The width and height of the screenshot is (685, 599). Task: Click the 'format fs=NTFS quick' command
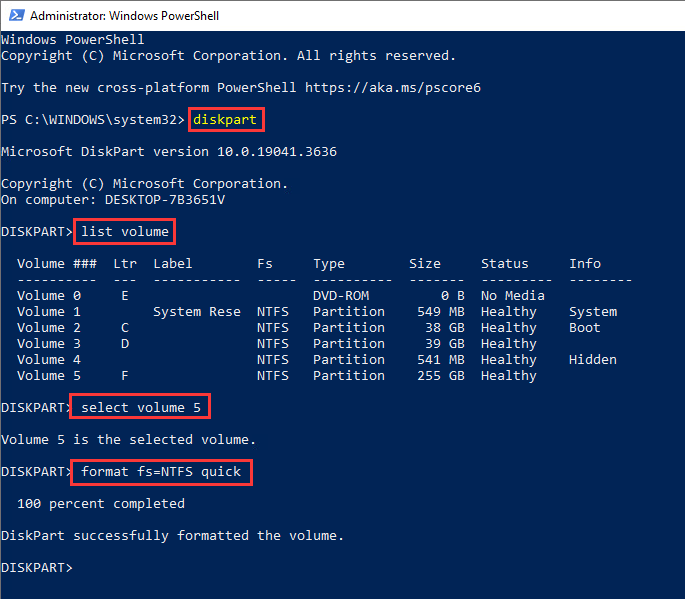click(161, 472)
